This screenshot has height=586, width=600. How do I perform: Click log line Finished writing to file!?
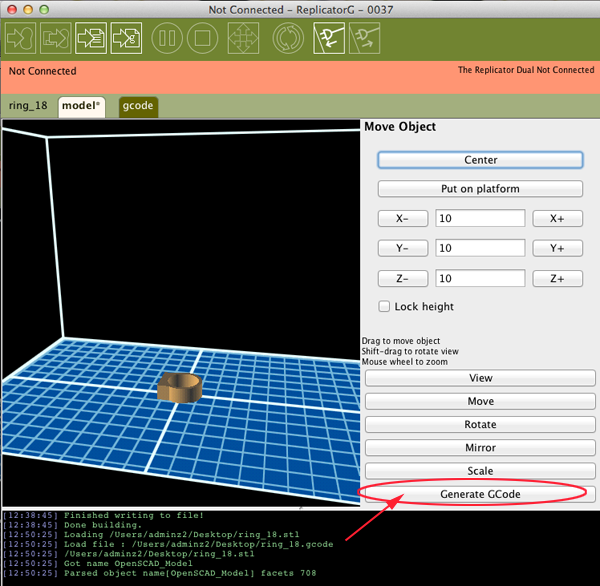pos(134,516)
